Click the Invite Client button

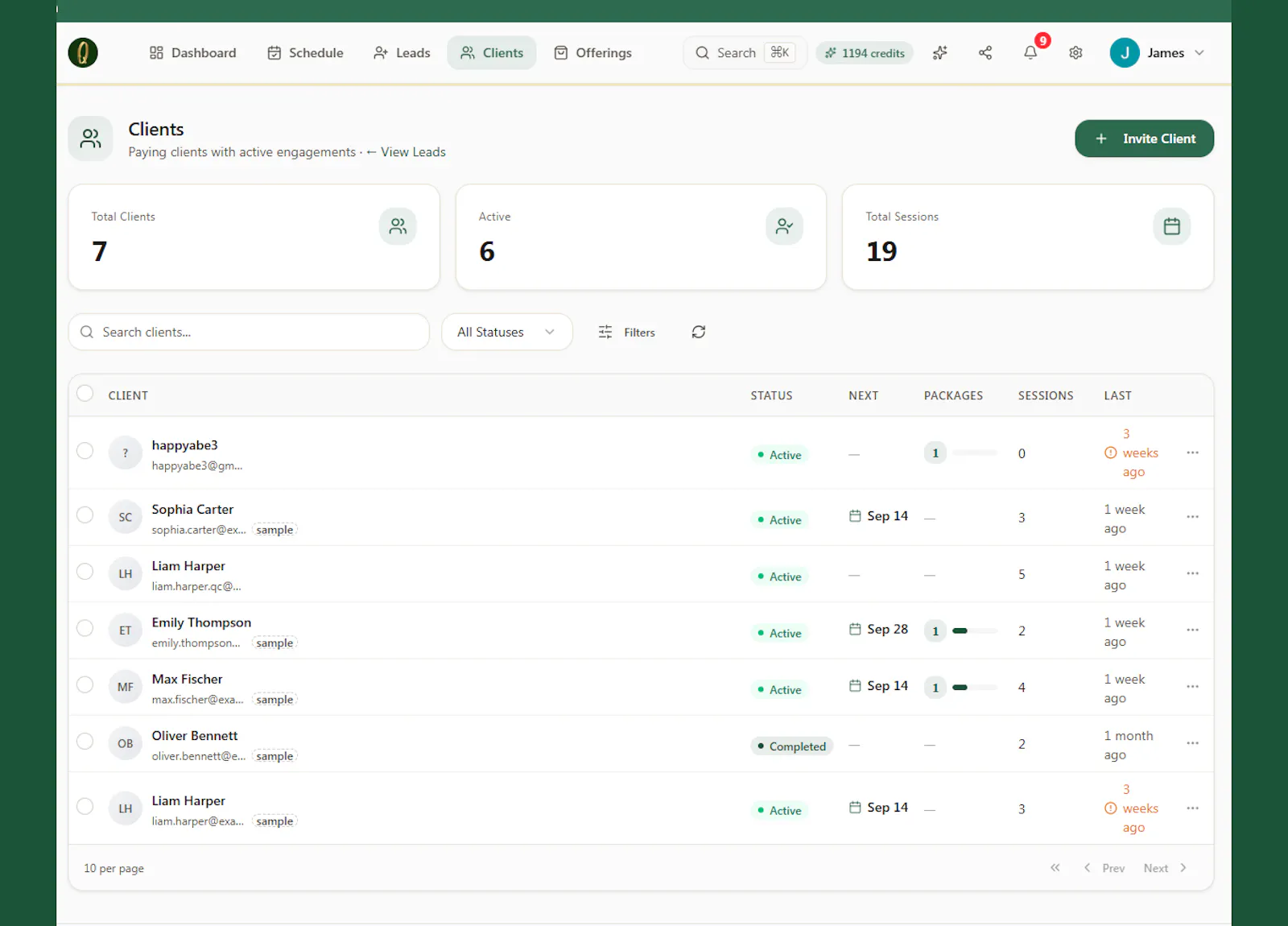tap(1144, 138)
